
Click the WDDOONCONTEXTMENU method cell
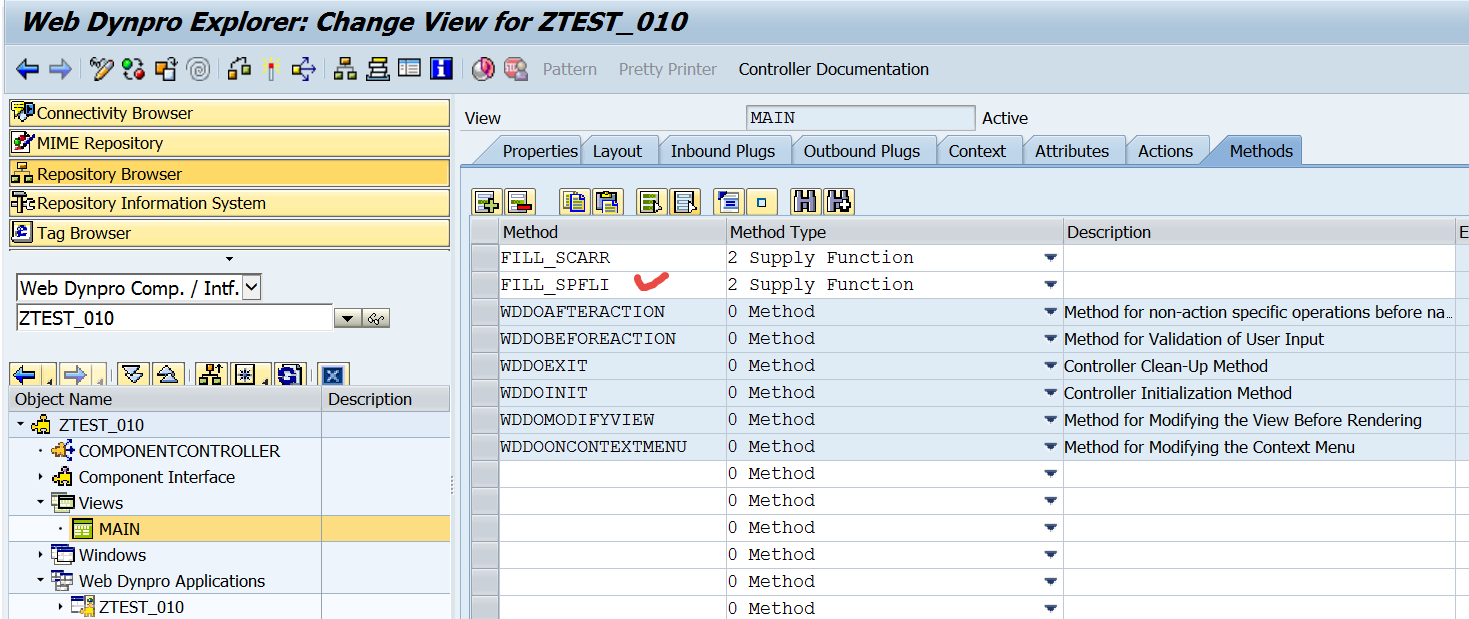[612, 447]
